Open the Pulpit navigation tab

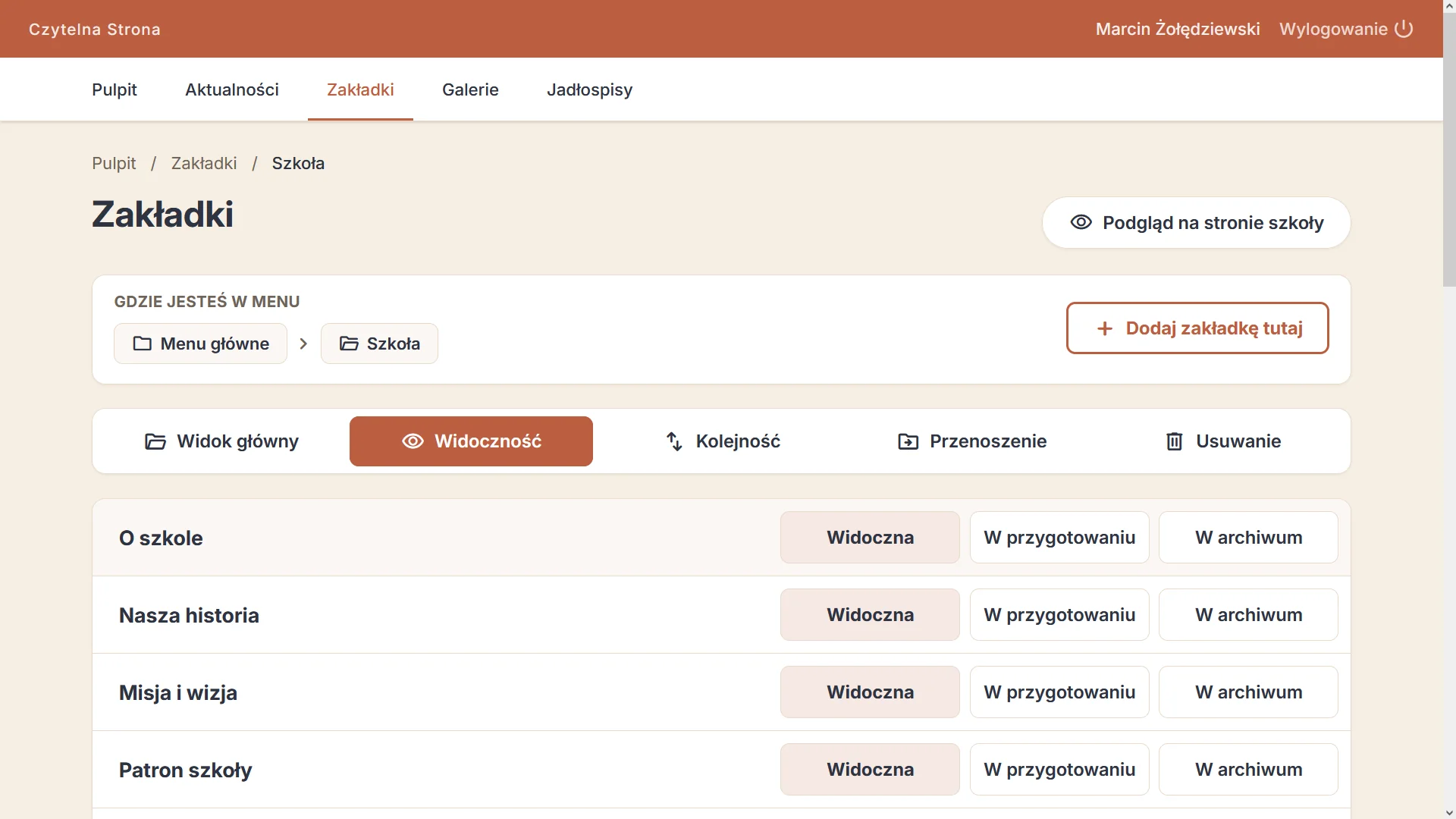coord(115,89)
